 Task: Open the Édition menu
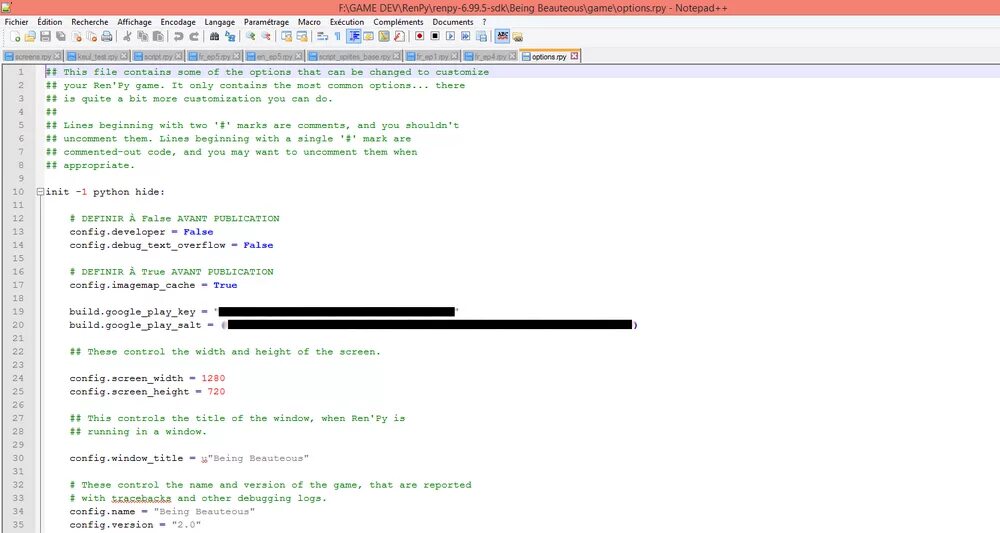coord(50,22)
